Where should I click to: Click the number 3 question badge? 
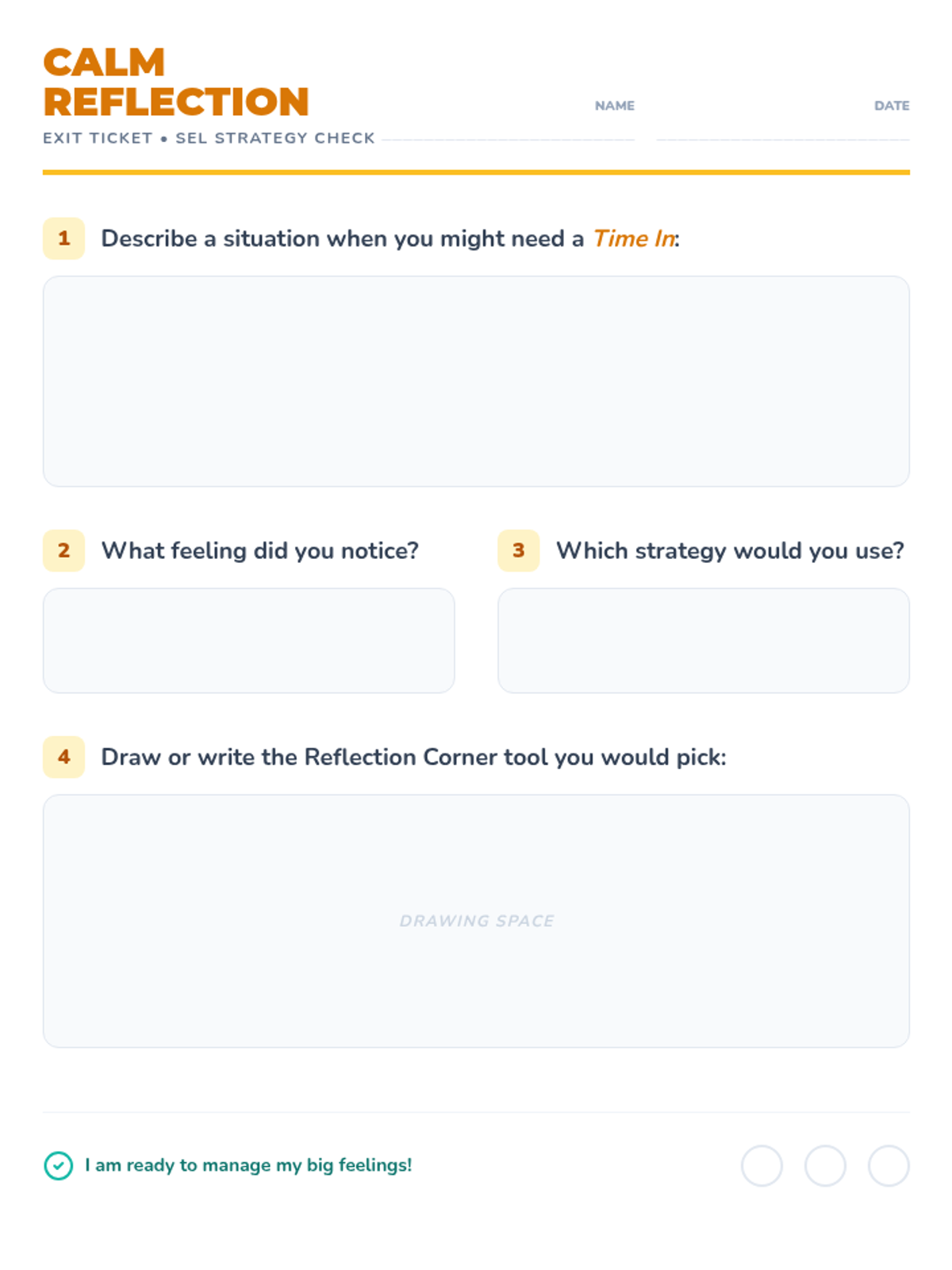point(518,550)
